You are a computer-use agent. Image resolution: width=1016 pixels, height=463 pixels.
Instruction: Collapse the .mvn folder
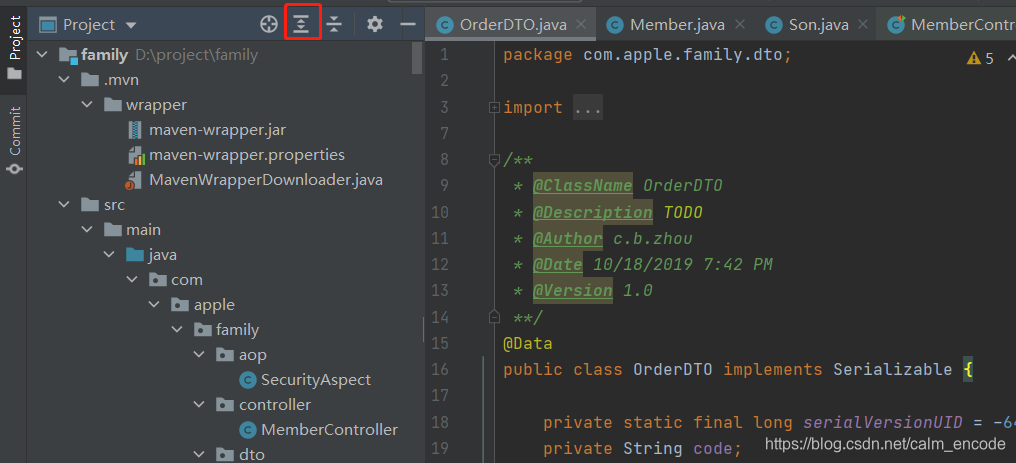pos(64,80)
